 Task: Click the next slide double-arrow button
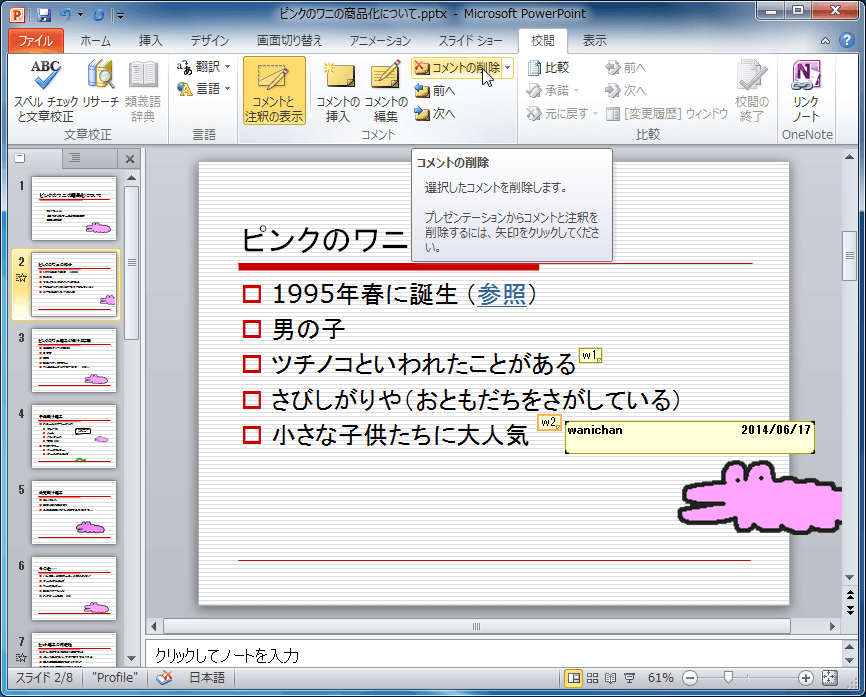[850, 609]
